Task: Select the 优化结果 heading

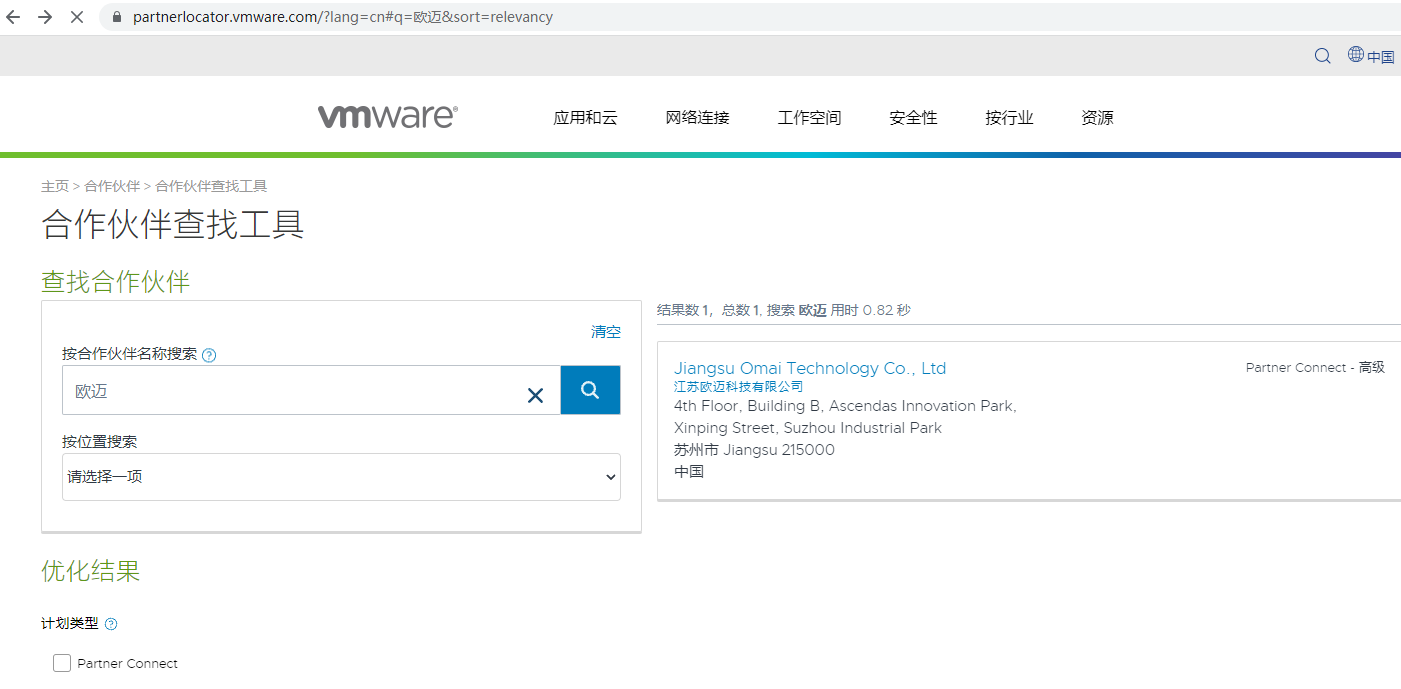Action: click(91, 571)
